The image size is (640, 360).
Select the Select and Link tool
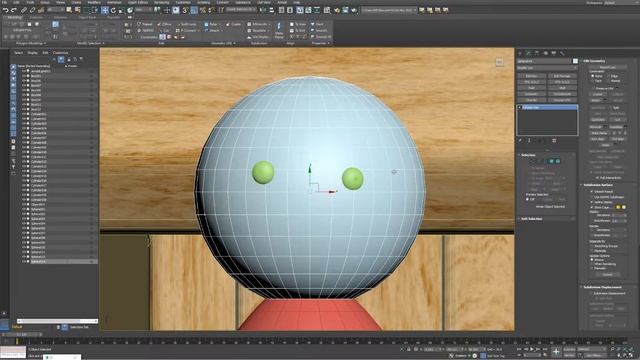[x=24, y=10]
